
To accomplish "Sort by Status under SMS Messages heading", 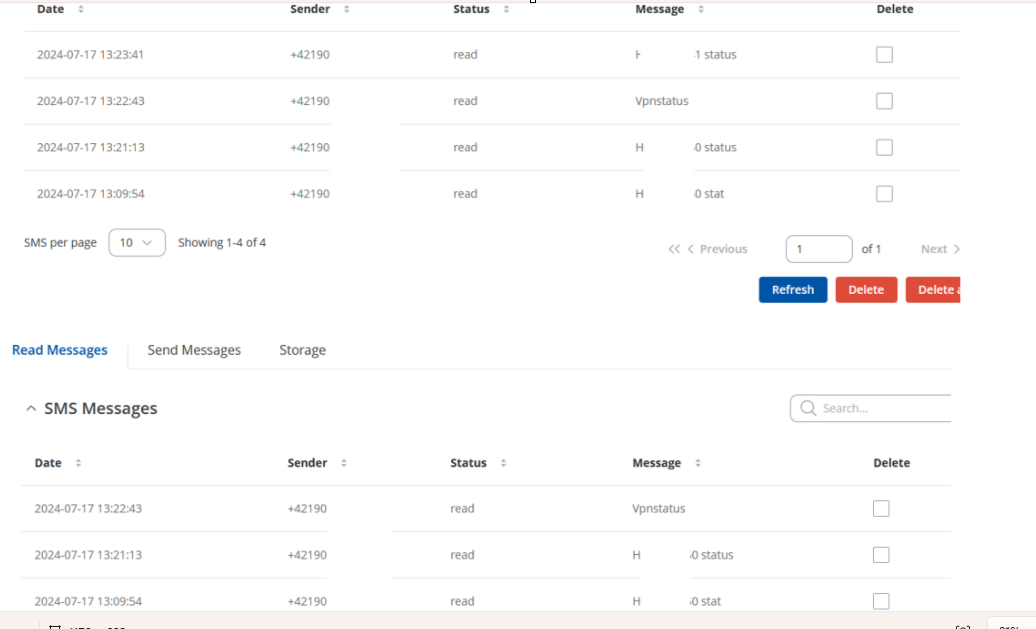I will click(503, 463).
